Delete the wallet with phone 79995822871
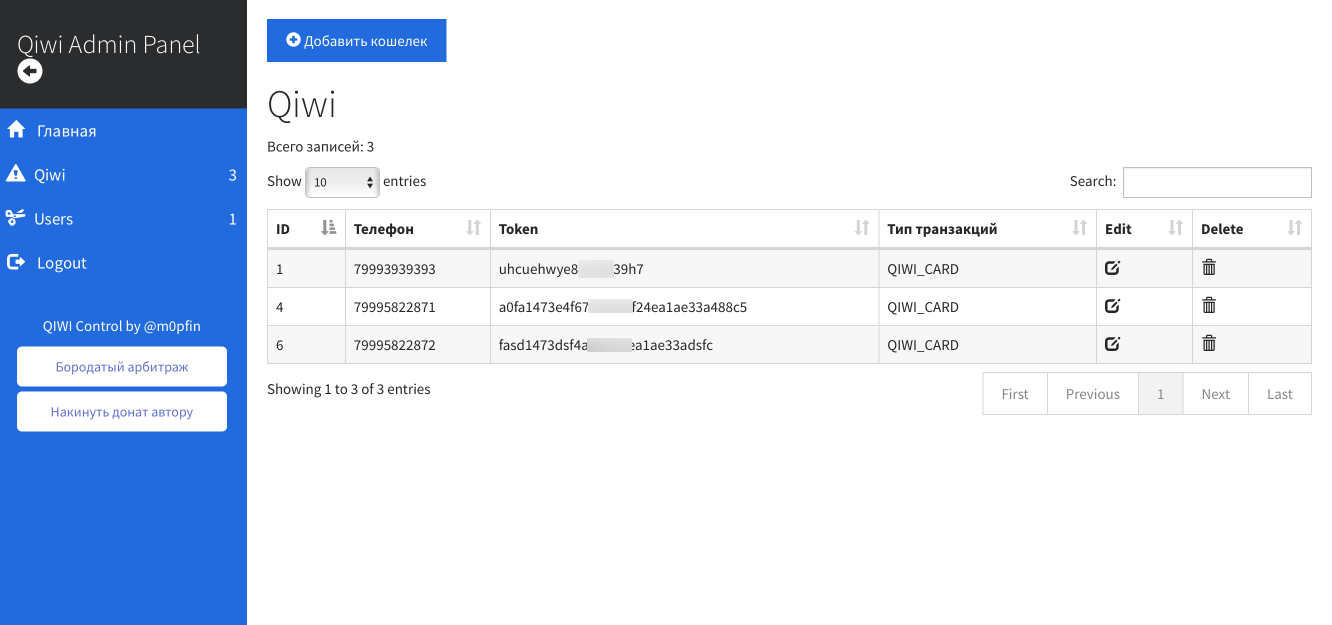 [x=1209, y=305]
